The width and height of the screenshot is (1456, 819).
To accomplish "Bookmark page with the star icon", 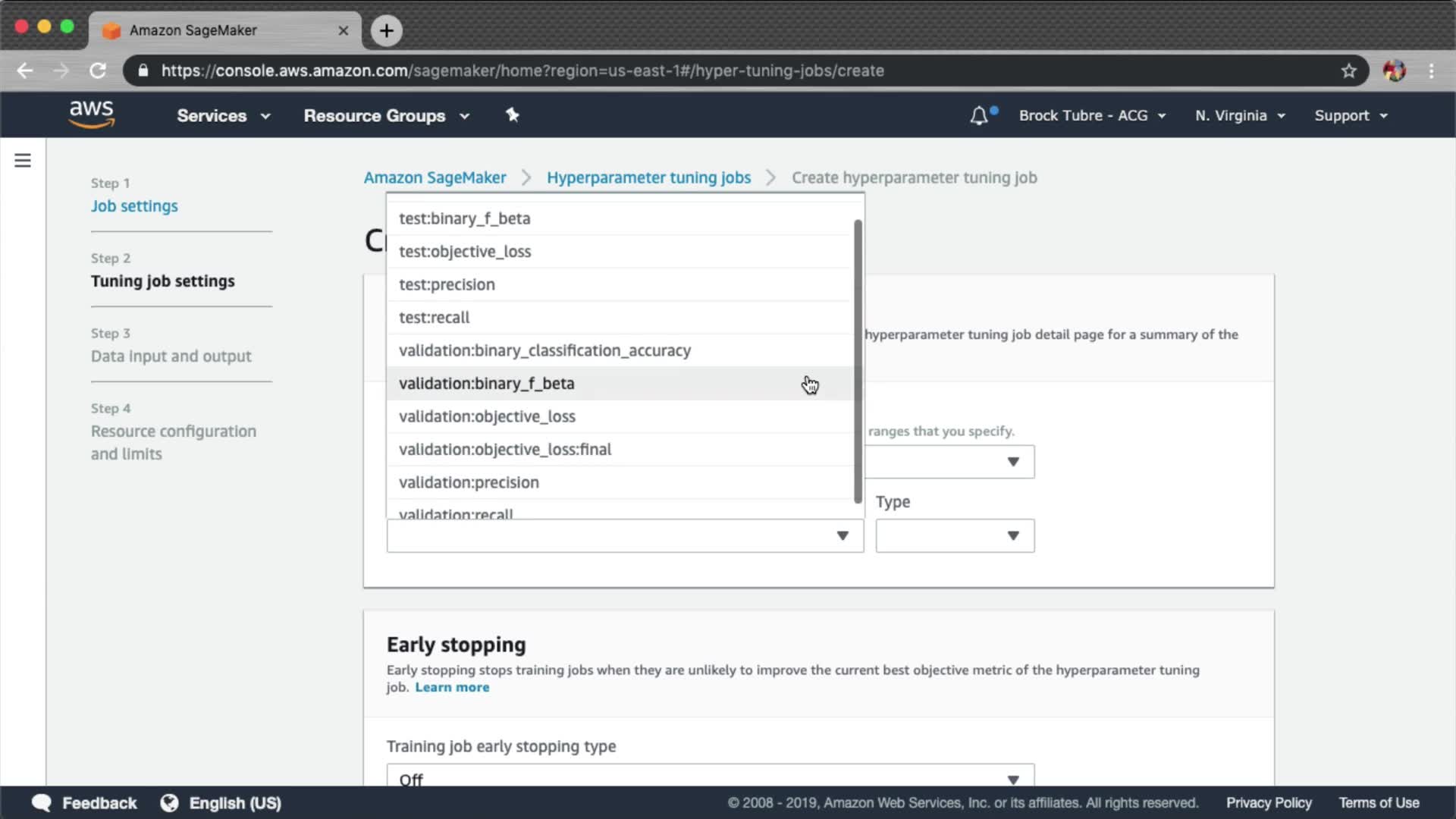I will (1348, 71).
